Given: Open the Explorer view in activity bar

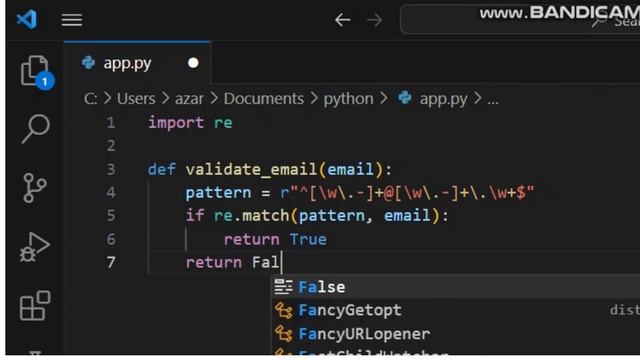Looking at the screenshot, I should tap(36, 71).
